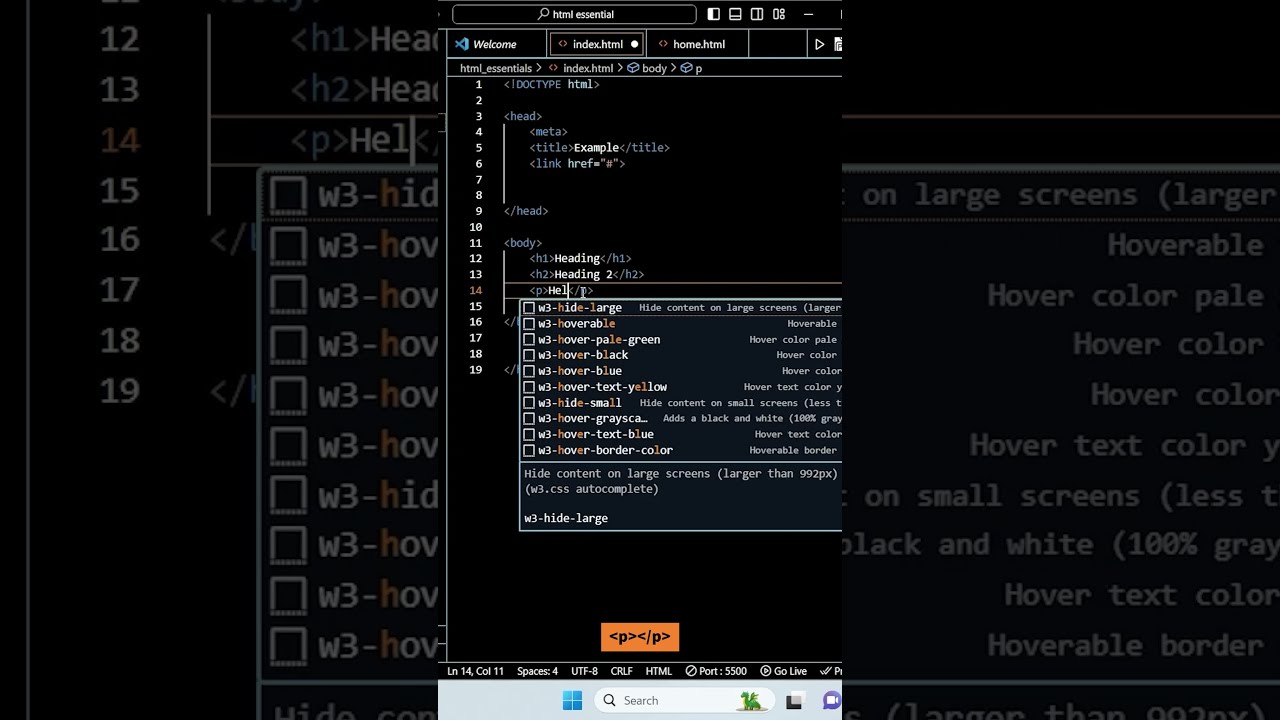Switch to the home.html tab

point(698,44)
